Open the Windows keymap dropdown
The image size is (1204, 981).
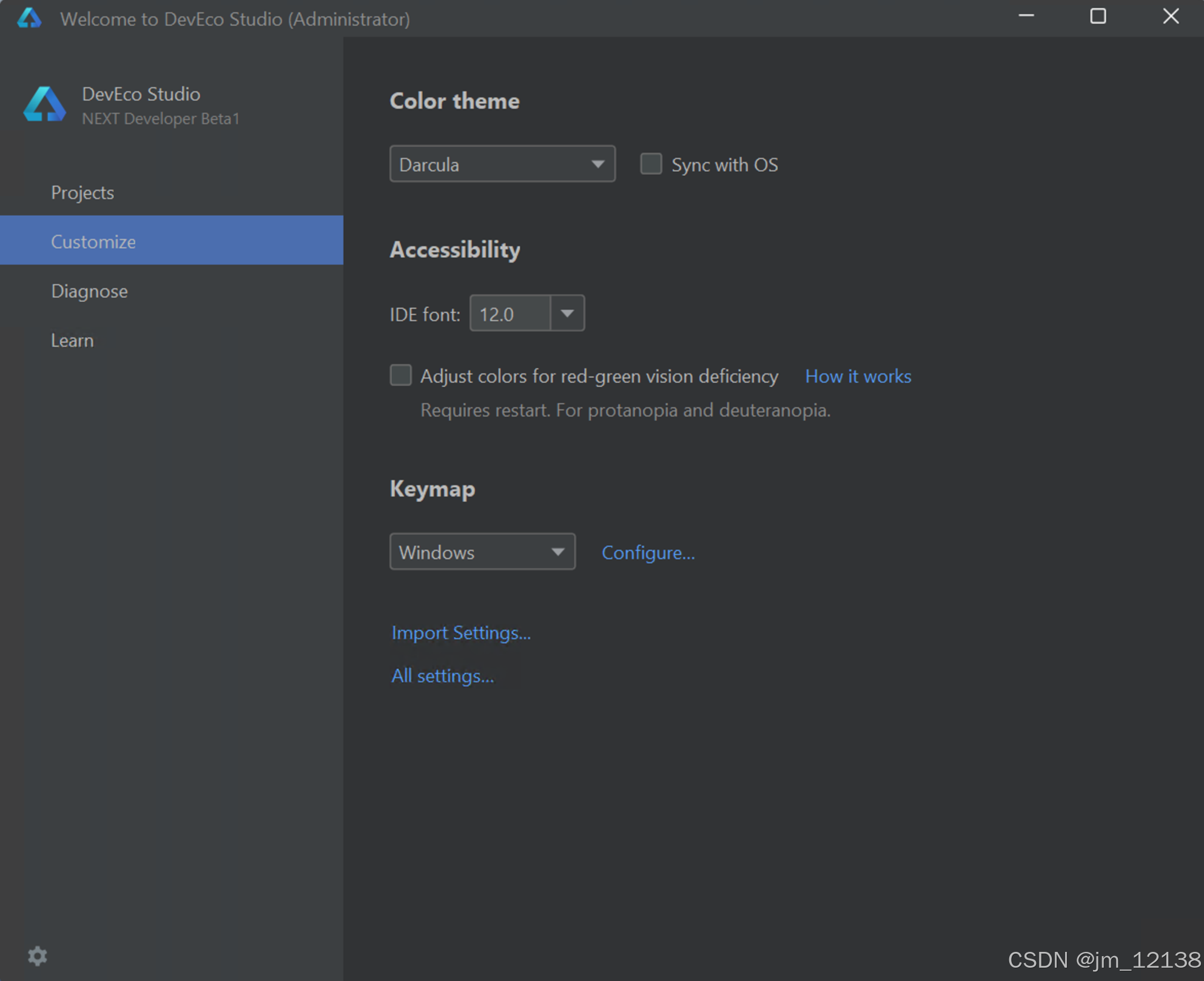coord(482,552)
